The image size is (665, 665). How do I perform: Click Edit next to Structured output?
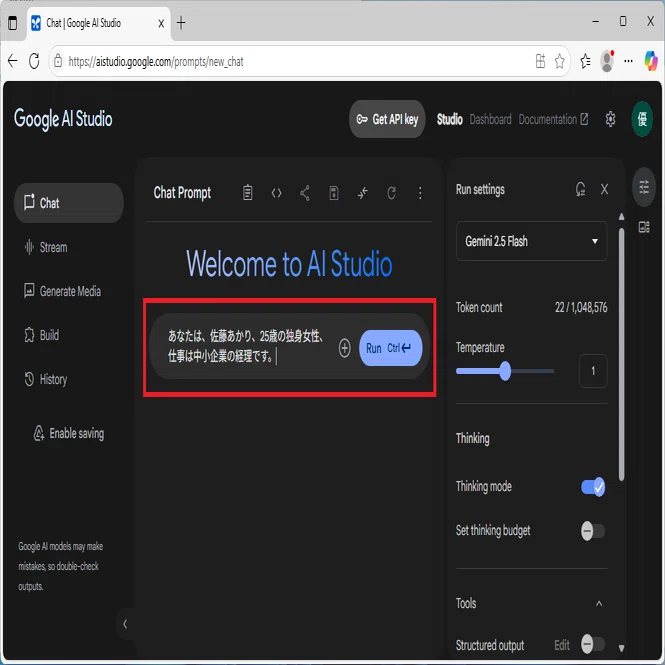point(562,645)
